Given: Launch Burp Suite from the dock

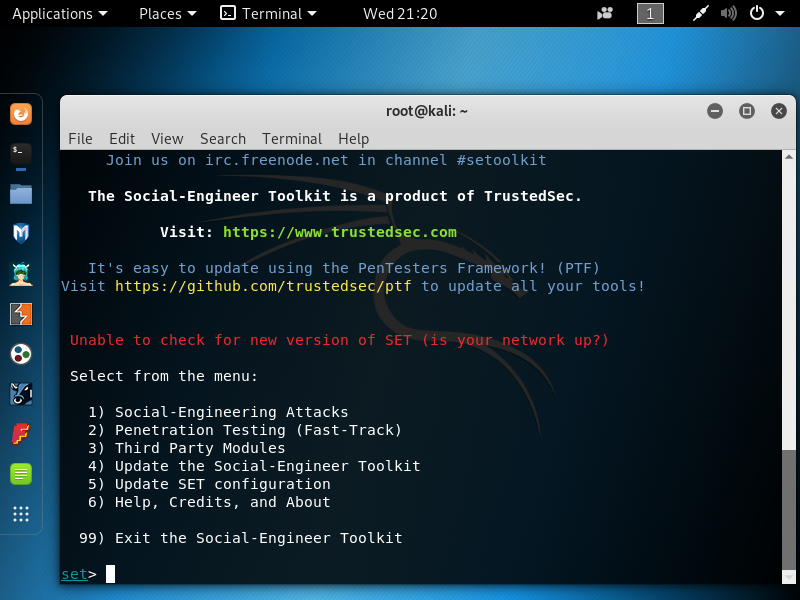Looking at the screenshot, I should (21, 314).
